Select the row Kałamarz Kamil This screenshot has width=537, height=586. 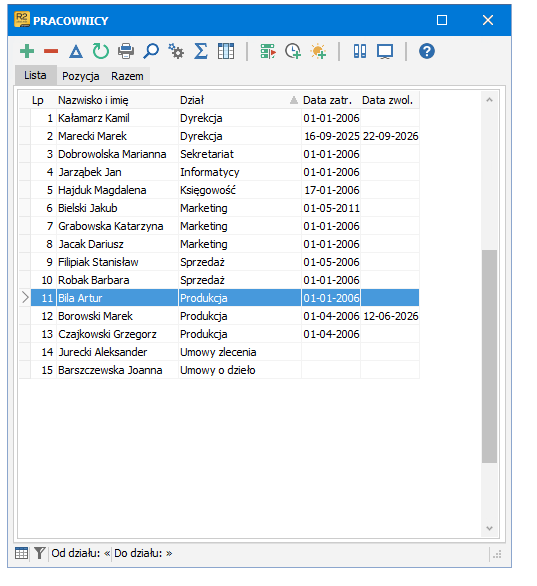(x=219, y=118)
